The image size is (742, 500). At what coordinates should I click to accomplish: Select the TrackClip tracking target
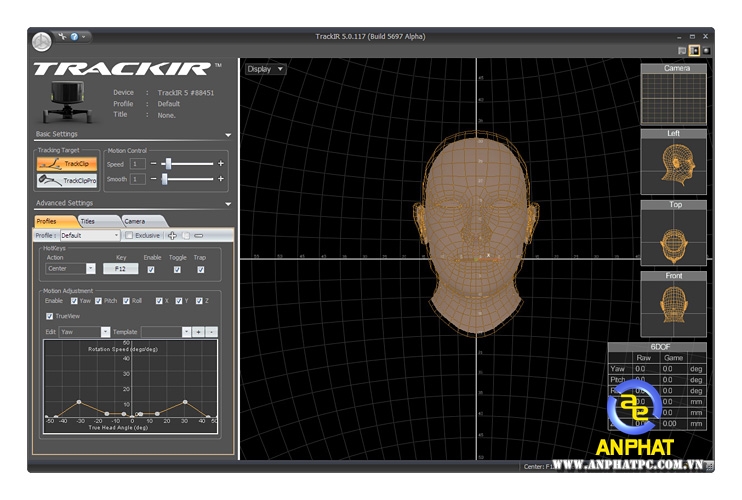click(x=67, y=164)
